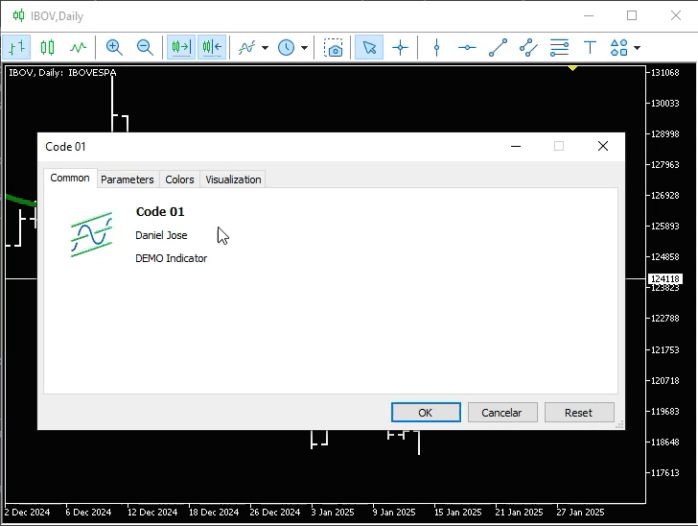Click the Reset button
This screenshot has width=698, height=526.
tap(579, 413)
